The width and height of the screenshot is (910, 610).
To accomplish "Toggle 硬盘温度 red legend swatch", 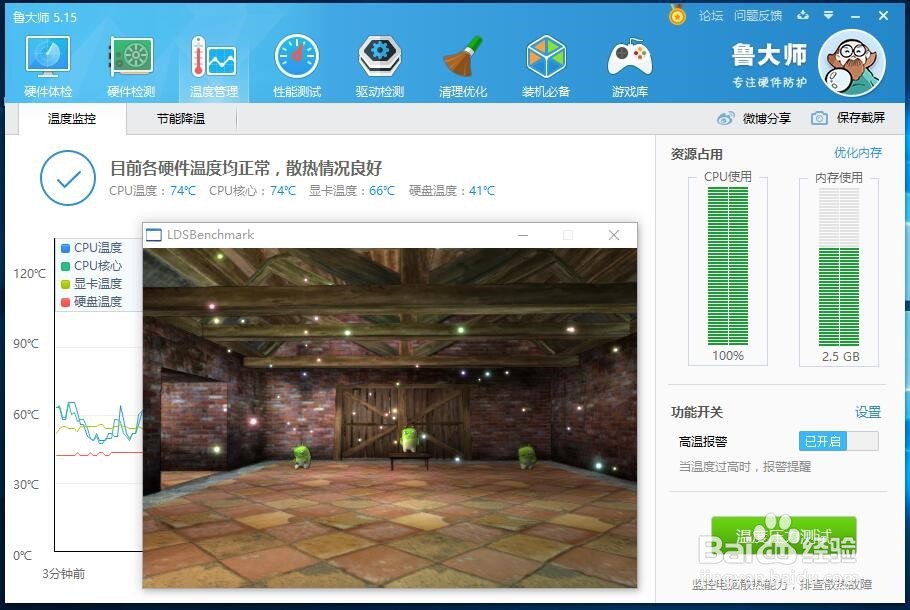I will 66,302.
